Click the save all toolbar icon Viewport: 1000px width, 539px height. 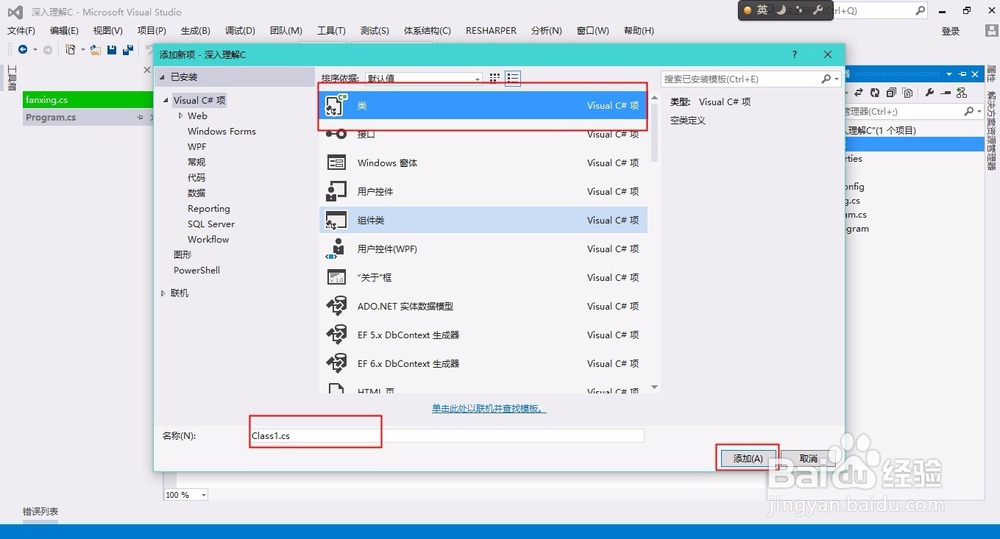(128, 50)
